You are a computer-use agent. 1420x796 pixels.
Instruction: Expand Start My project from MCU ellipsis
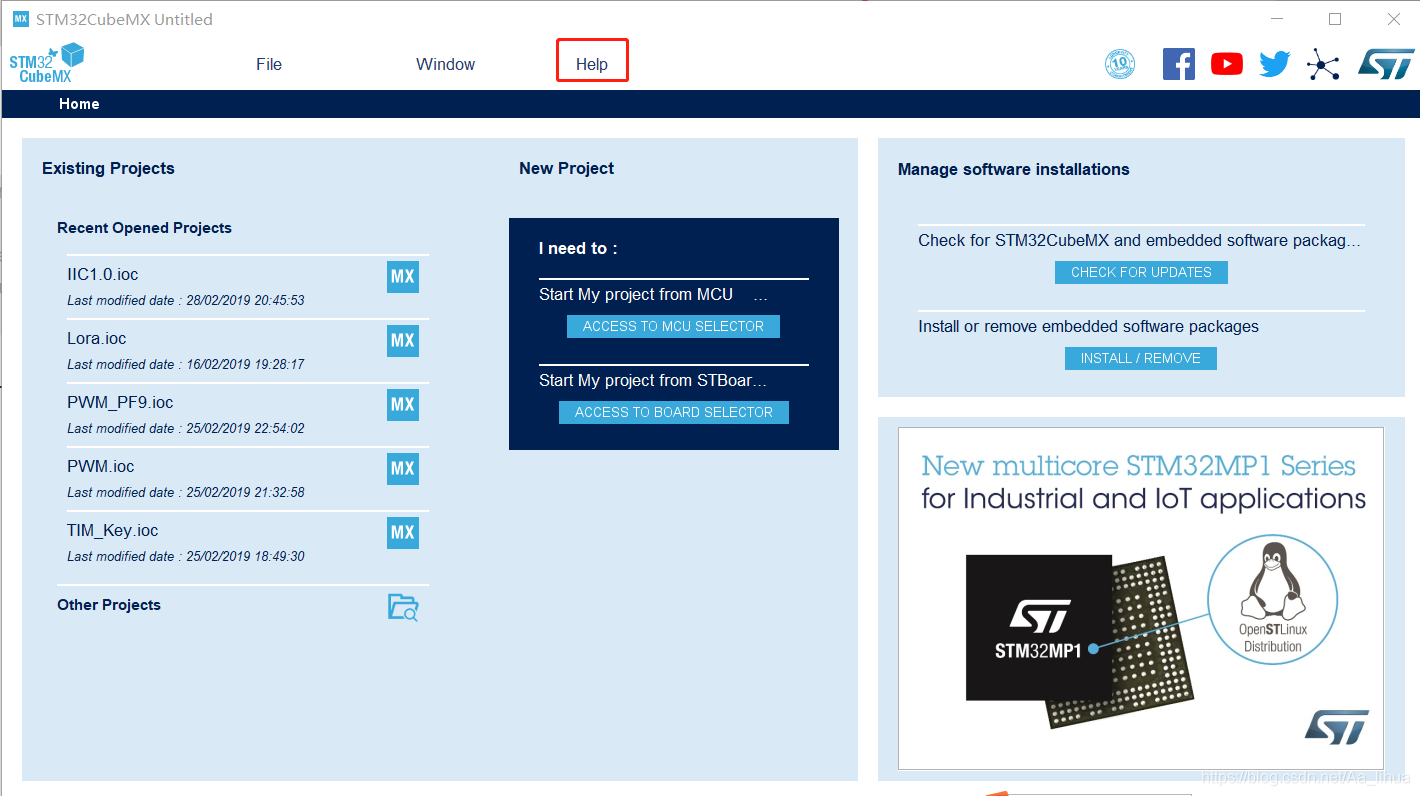pyautogui.click(x=760, y=294)
